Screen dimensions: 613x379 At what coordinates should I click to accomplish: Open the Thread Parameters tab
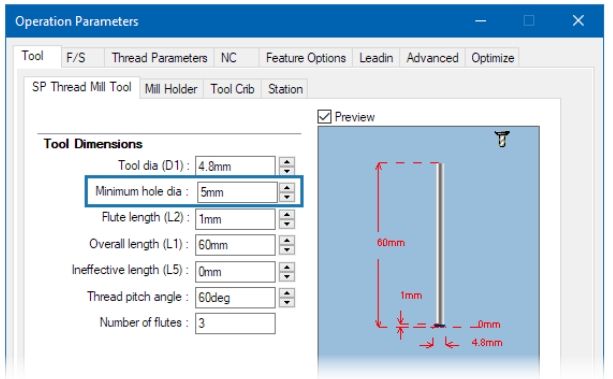pyautogui.click(x=159, y=58)
